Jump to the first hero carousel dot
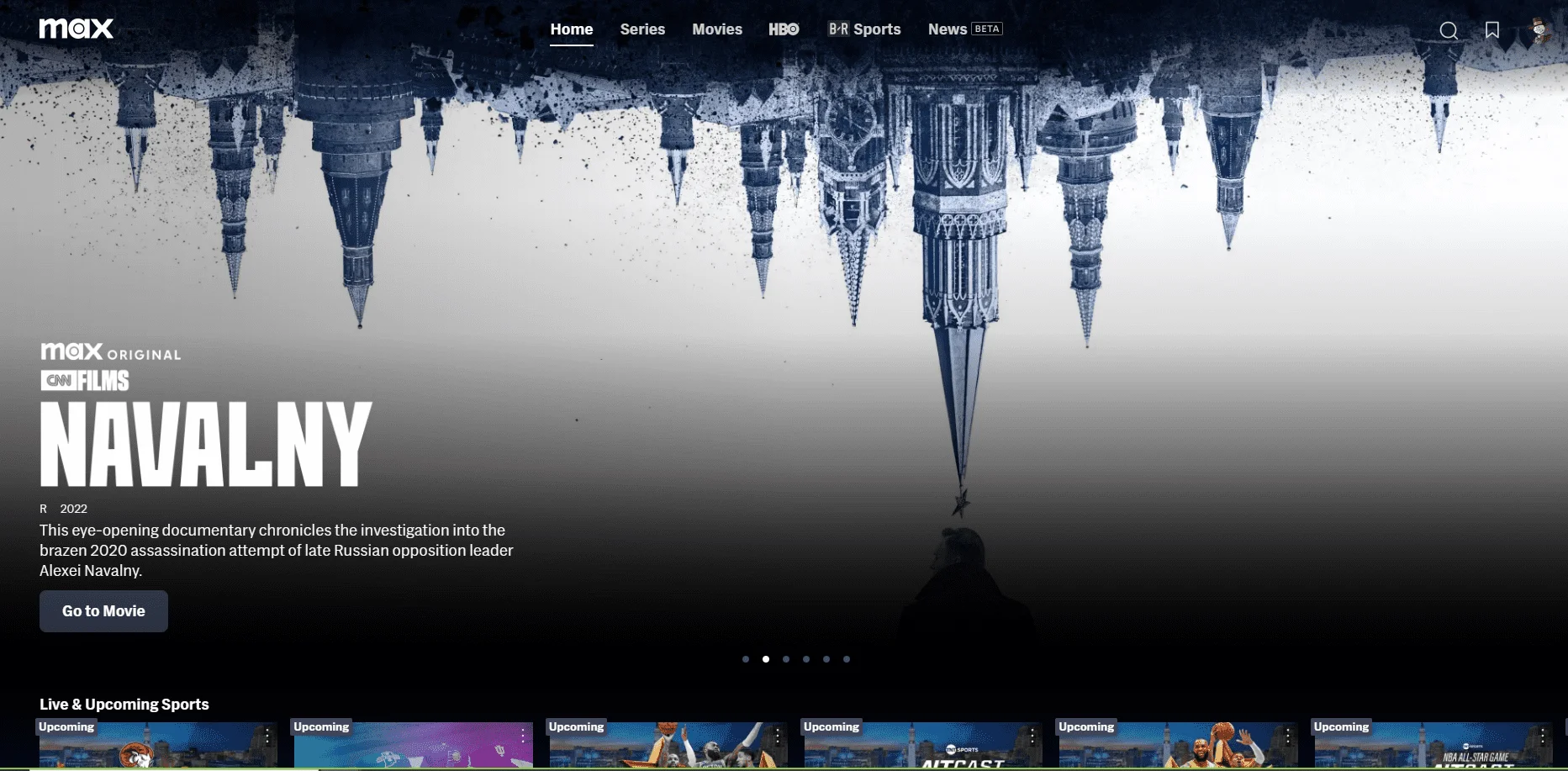Viewport: 1568px width, 771px height. [x=746, y=659]
